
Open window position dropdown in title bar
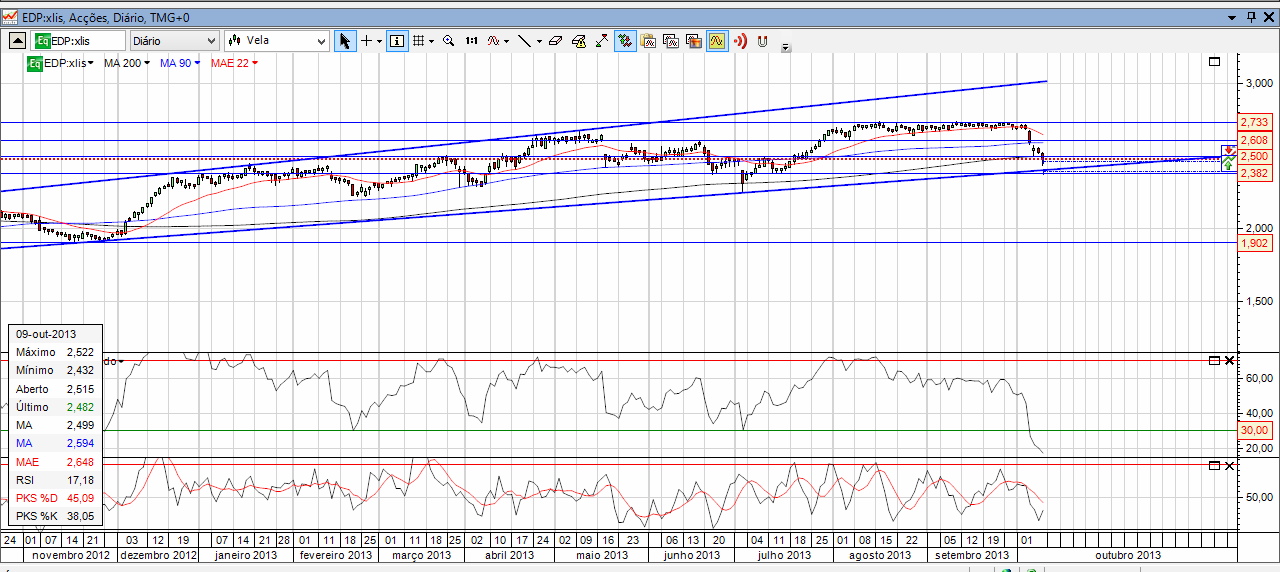(x=1234, y=18)
